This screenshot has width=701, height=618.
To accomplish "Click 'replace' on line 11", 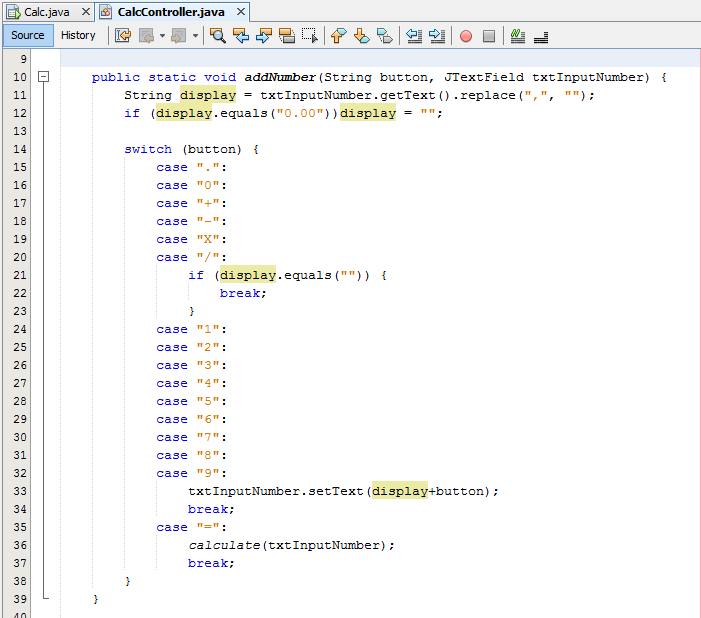I will click(x=488, y=96).
